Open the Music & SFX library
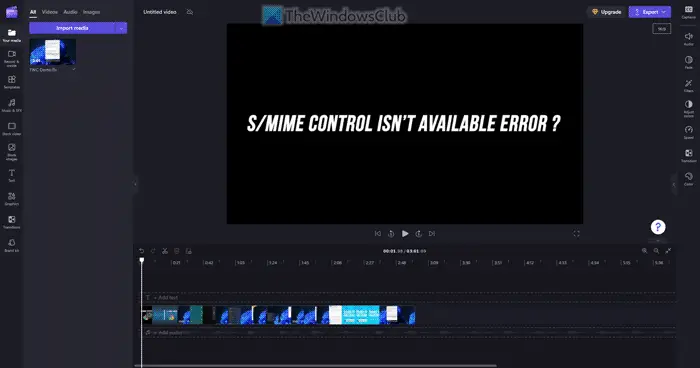 [12, 105]
